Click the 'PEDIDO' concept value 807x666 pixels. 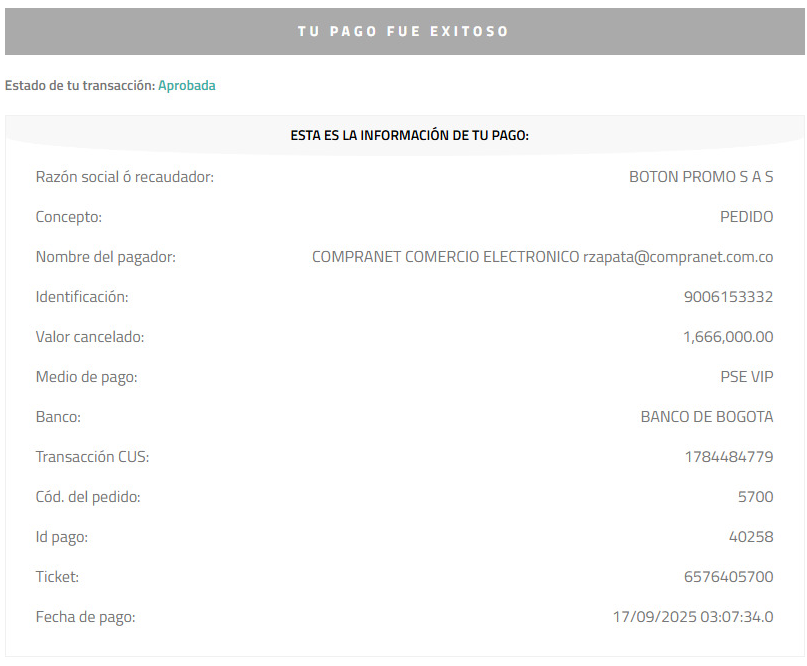pyautogui.click(x=746, y=217)
